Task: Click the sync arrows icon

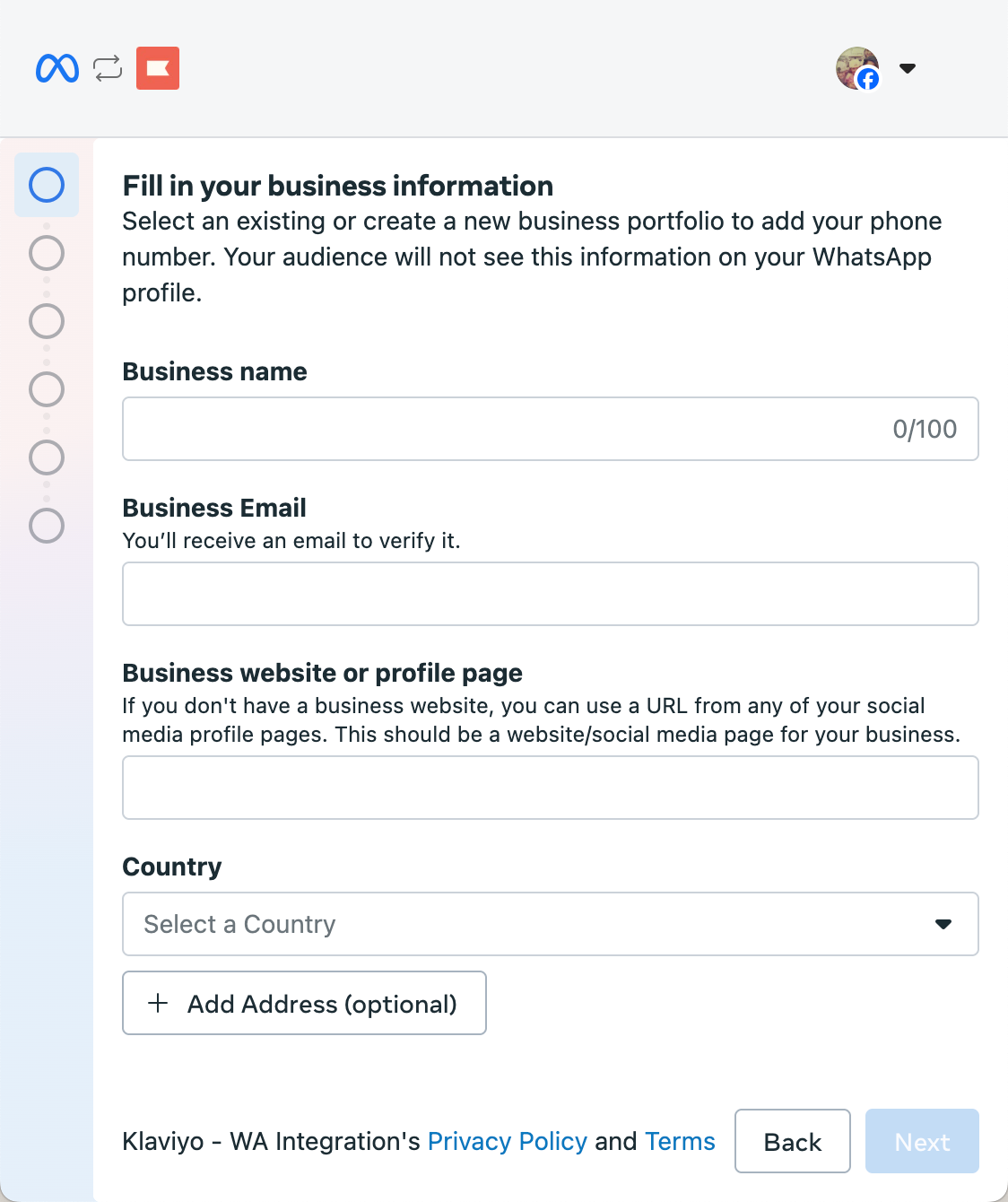Action: [x=108, y=68]
